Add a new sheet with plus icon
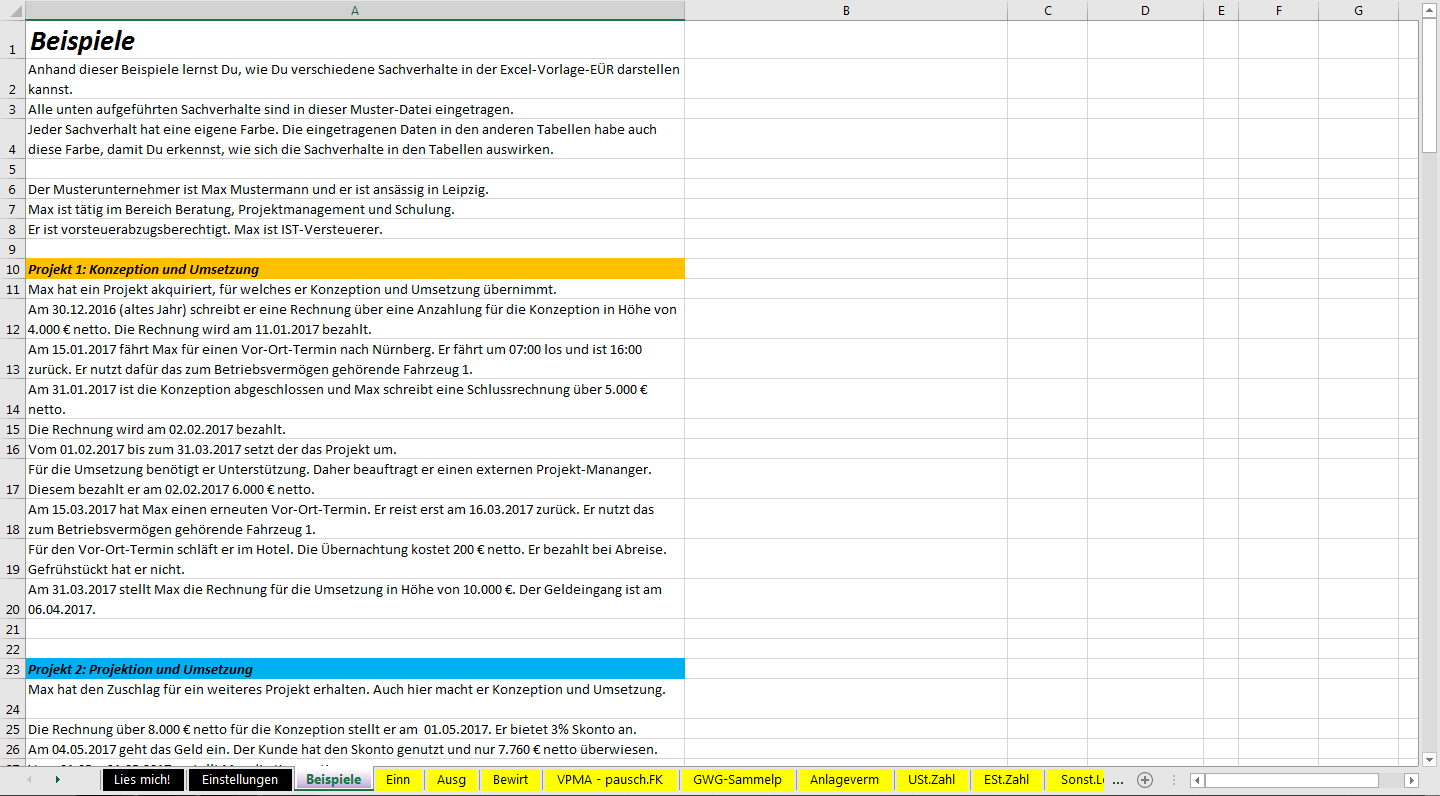Screen dimensions: 1440x796 pyautogui.click(x=1145, y=780)
